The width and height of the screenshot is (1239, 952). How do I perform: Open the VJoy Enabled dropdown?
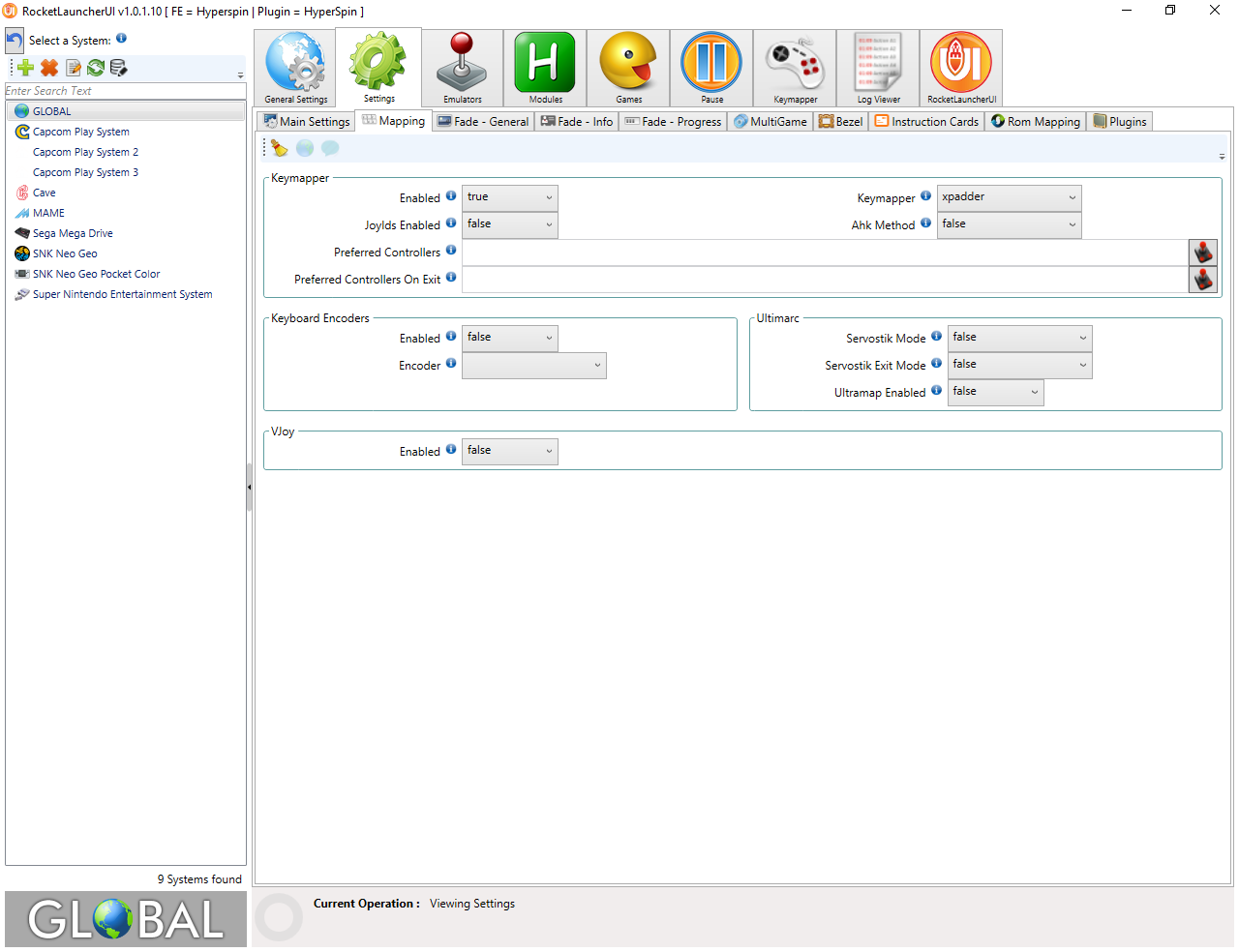point(509,451)
